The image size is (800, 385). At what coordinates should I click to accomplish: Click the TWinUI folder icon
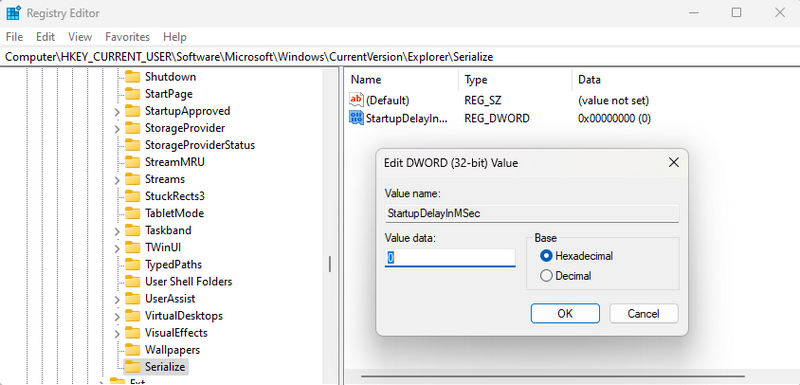[x=133, y=247]
